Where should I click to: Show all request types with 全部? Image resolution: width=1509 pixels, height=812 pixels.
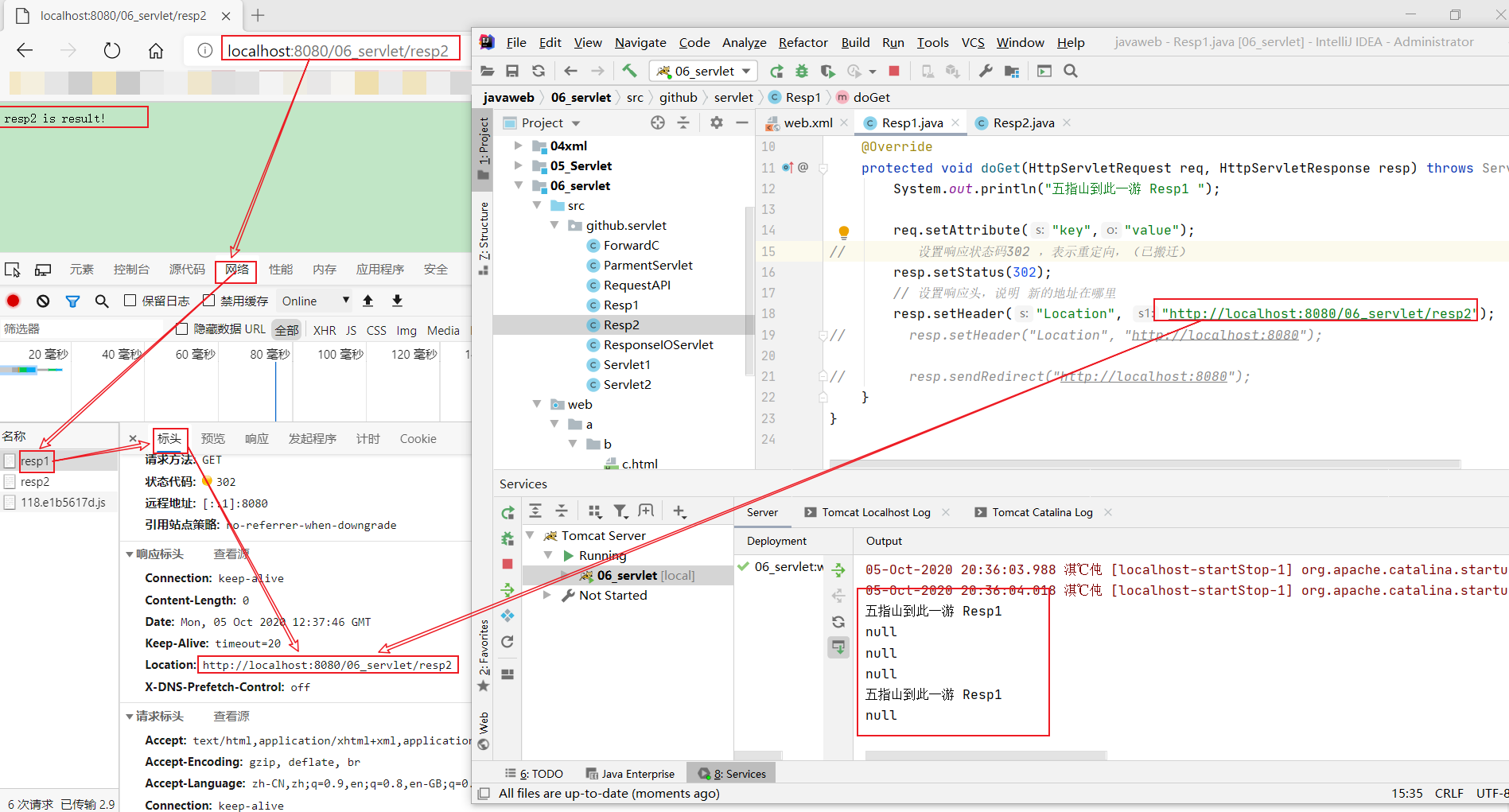coord(286,330)
